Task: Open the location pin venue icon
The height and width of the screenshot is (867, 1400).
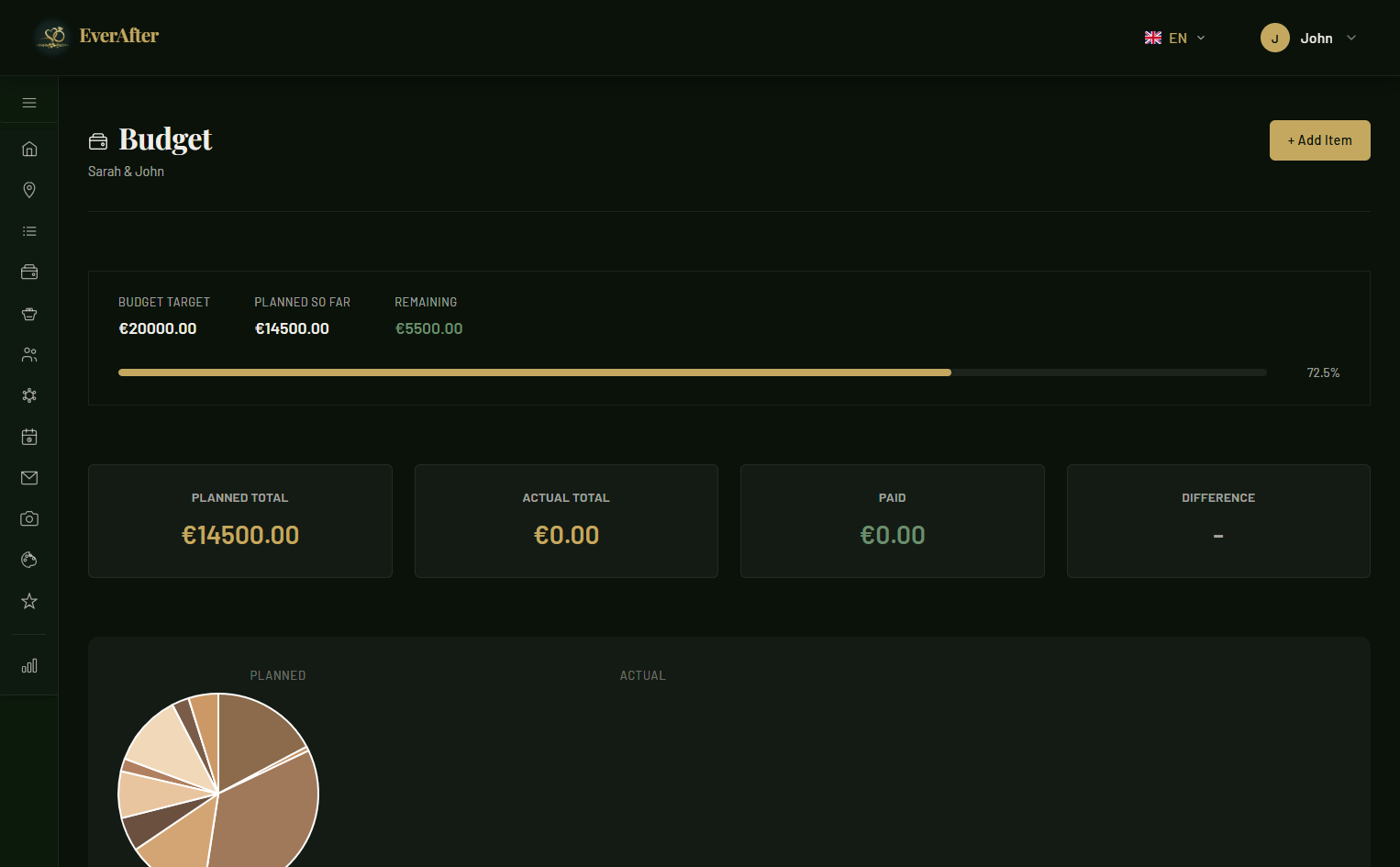Action: pyautogui.click(x=29, y=190)
